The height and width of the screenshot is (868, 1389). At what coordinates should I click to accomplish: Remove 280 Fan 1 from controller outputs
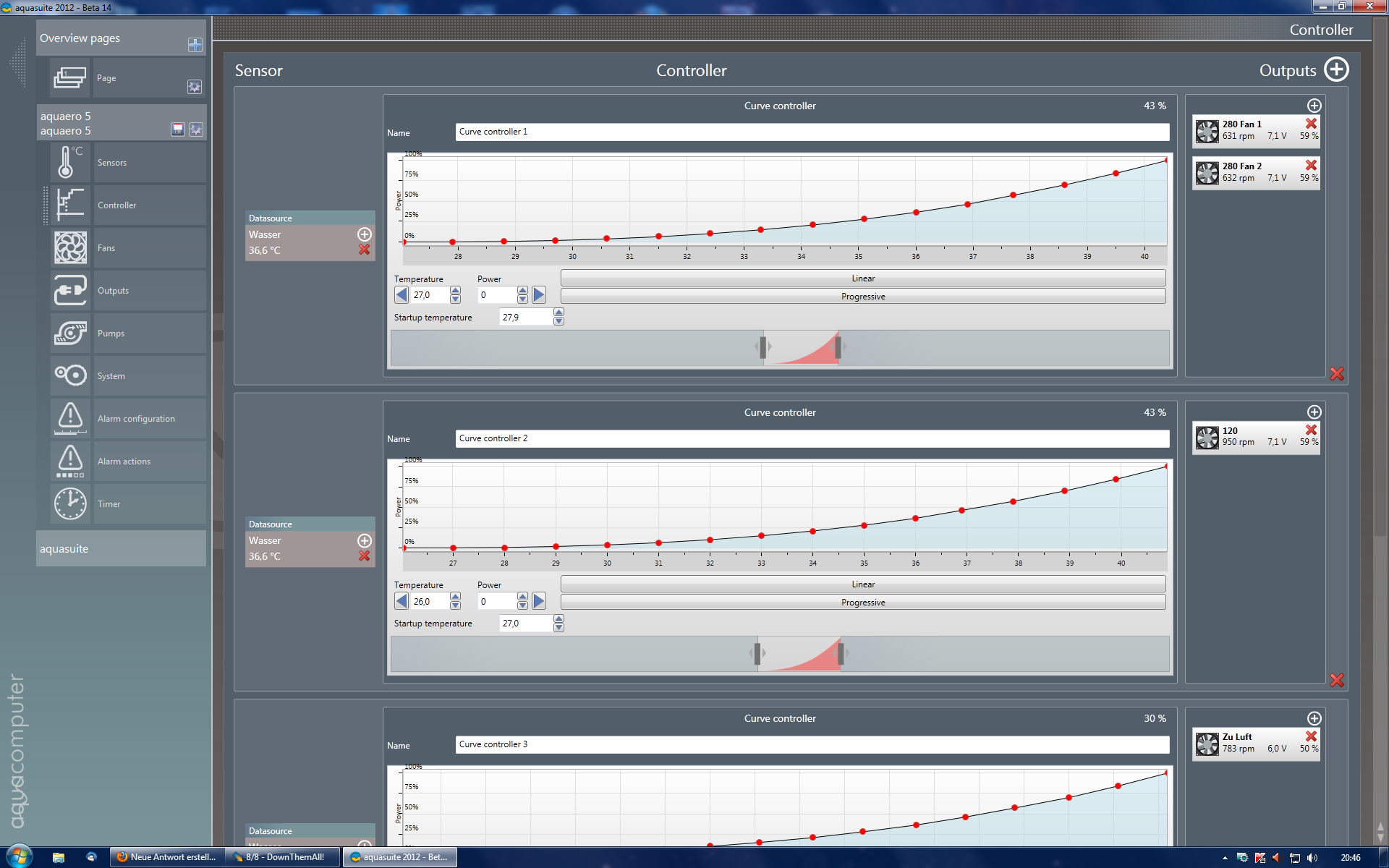[1311, 124]
